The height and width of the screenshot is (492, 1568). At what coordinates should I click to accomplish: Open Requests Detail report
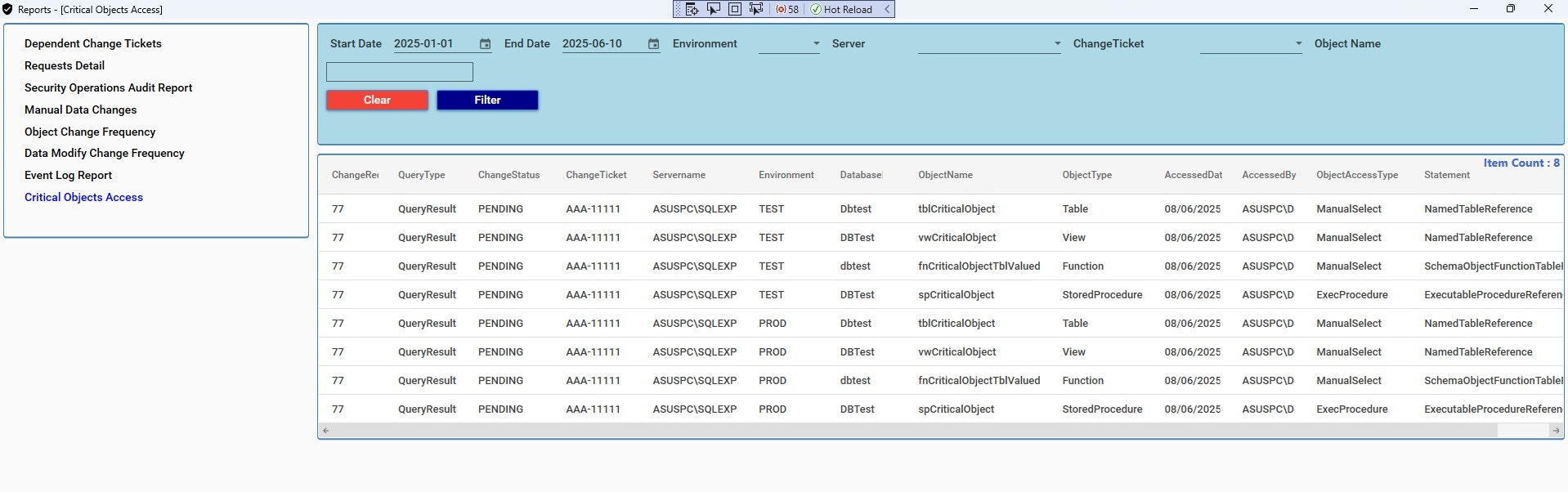[x=65, y=65]
